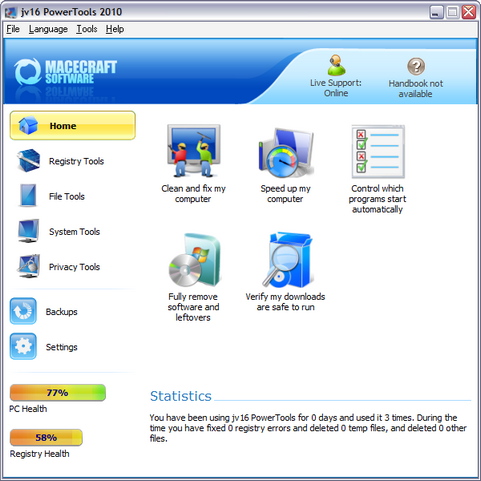Click the Privacy Tools padlock icon
Image resolution: width=481 pixels, height=481 pixels.
[29, 266]
